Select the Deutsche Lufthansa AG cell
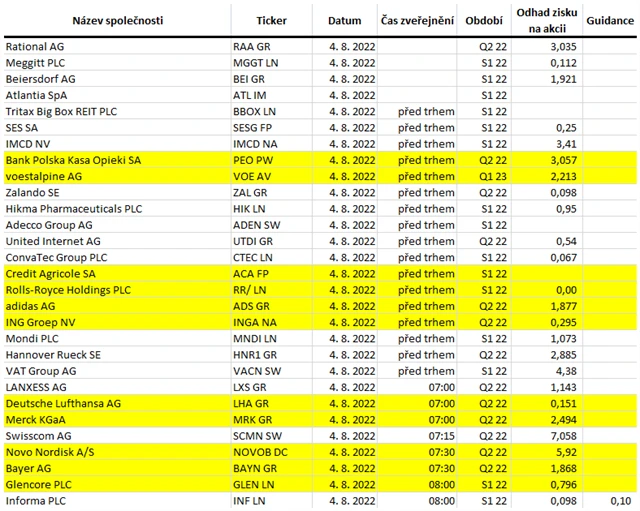The width and height of the screenshot is (640, 511). (x=63, y=403)
